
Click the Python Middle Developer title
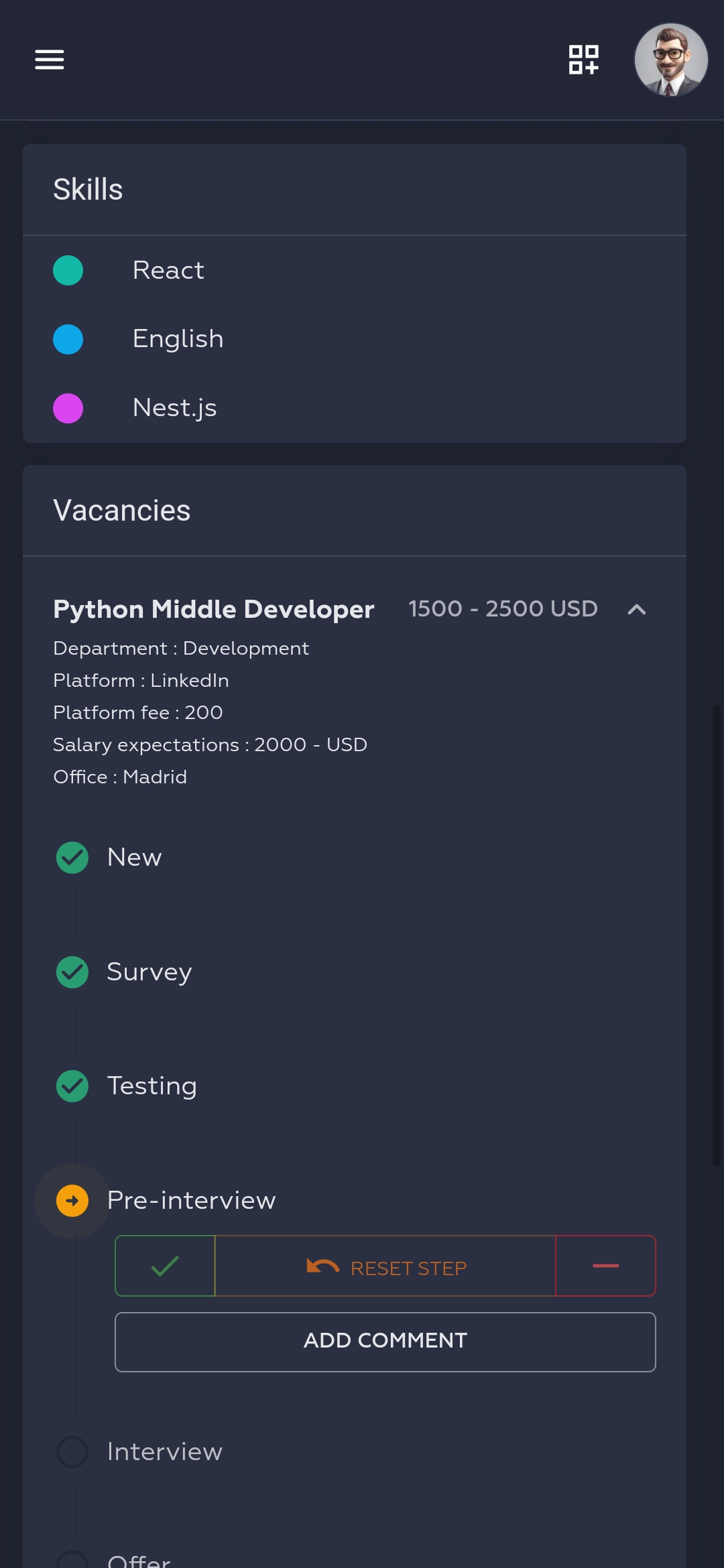click(213, 609)
